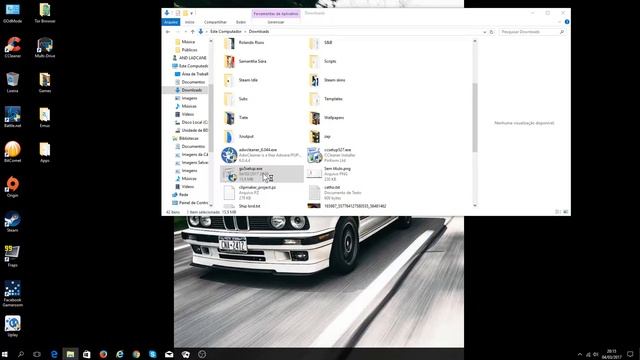Open the clock and date in tray
Screen dimensions: 640x360
(x=611, y=354)
